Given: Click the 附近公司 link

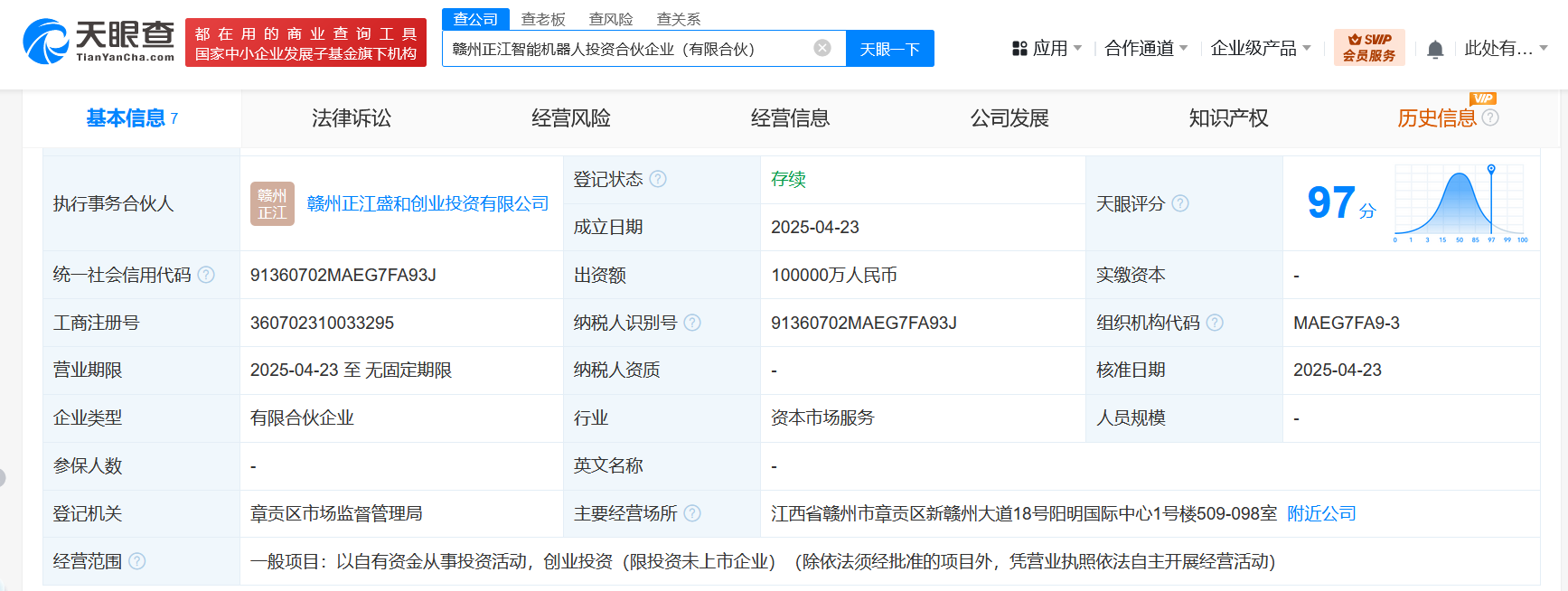Looking at the screenshot, I should click(1321, 513).
